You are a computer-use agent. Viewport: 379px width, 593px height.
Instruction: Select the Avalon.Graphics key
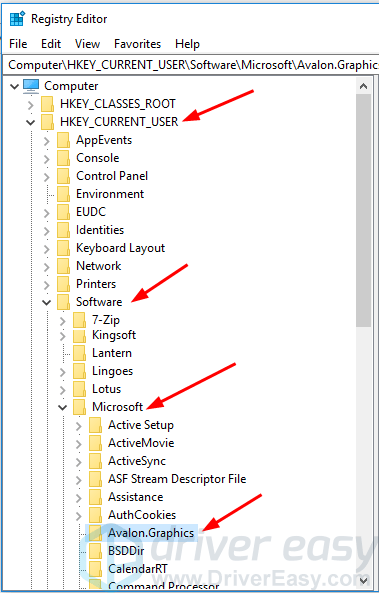pyautogui.click(x=151, y=533)
